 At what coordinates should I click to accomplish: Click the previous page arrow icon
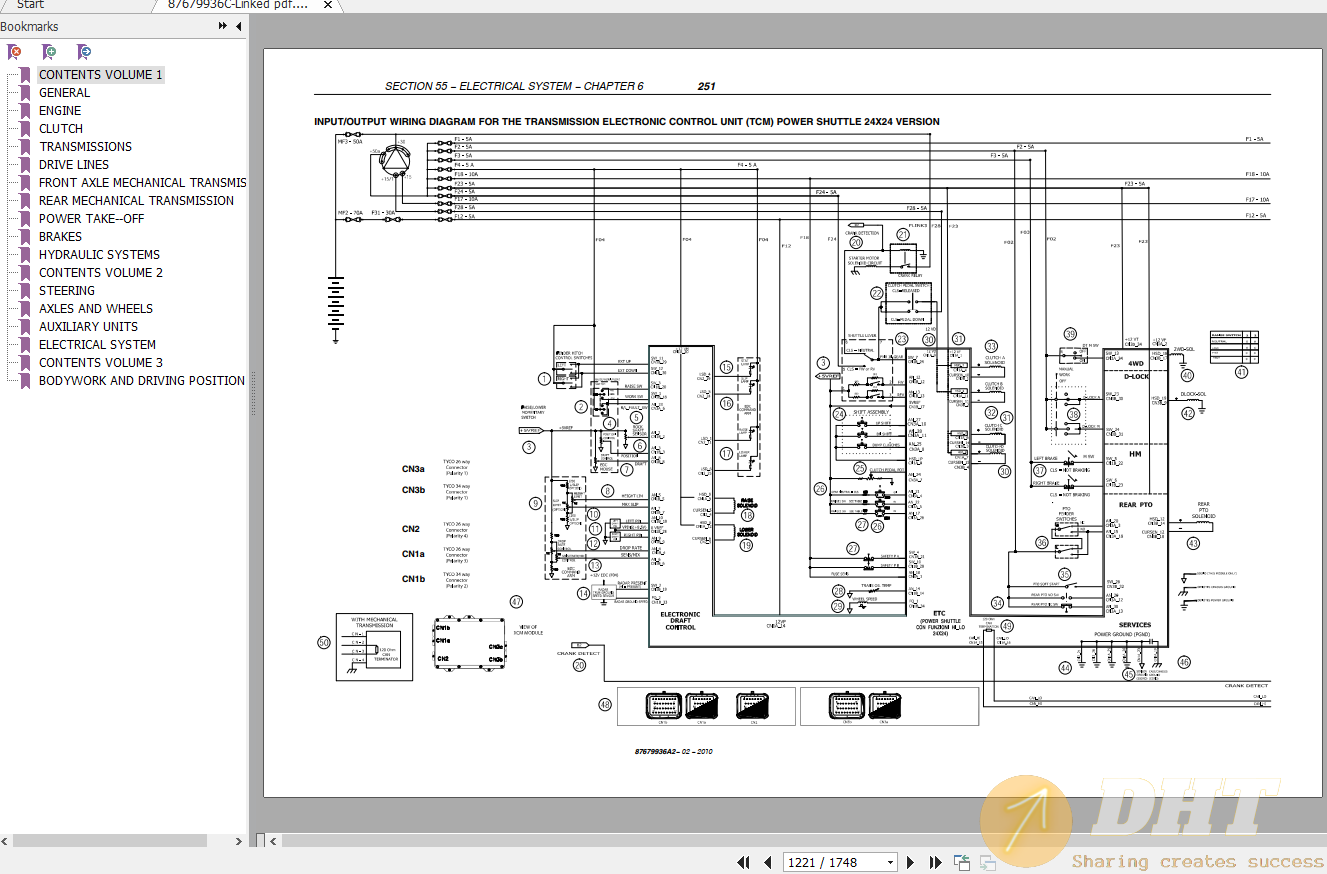coord(767,862)
